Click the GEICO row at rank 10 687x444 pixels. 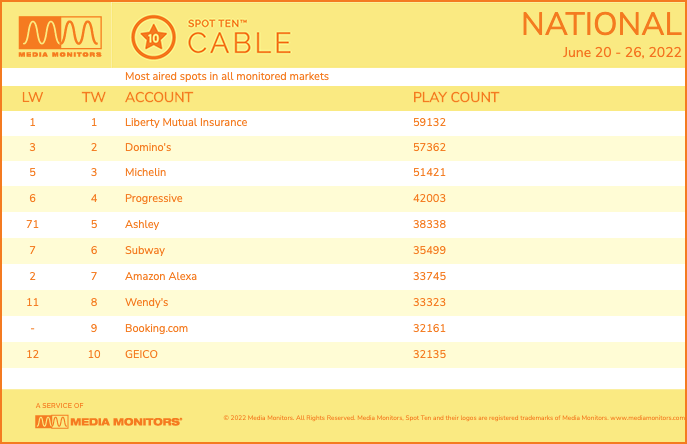[x=344, y=354]
